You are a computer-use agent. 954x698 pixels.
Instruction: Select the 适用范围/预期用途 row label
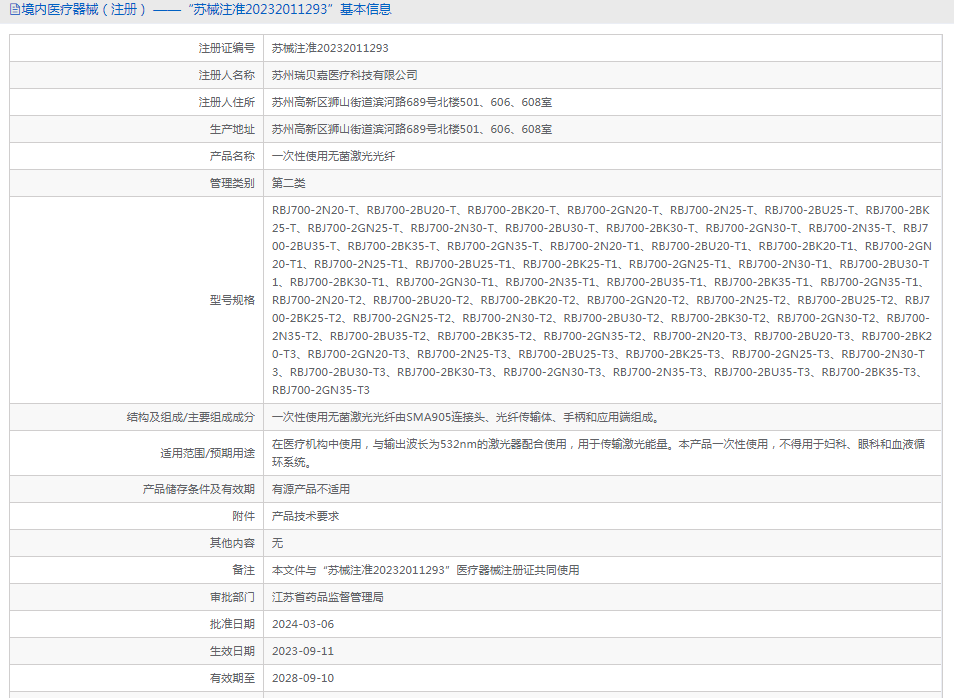click(207, 453)
